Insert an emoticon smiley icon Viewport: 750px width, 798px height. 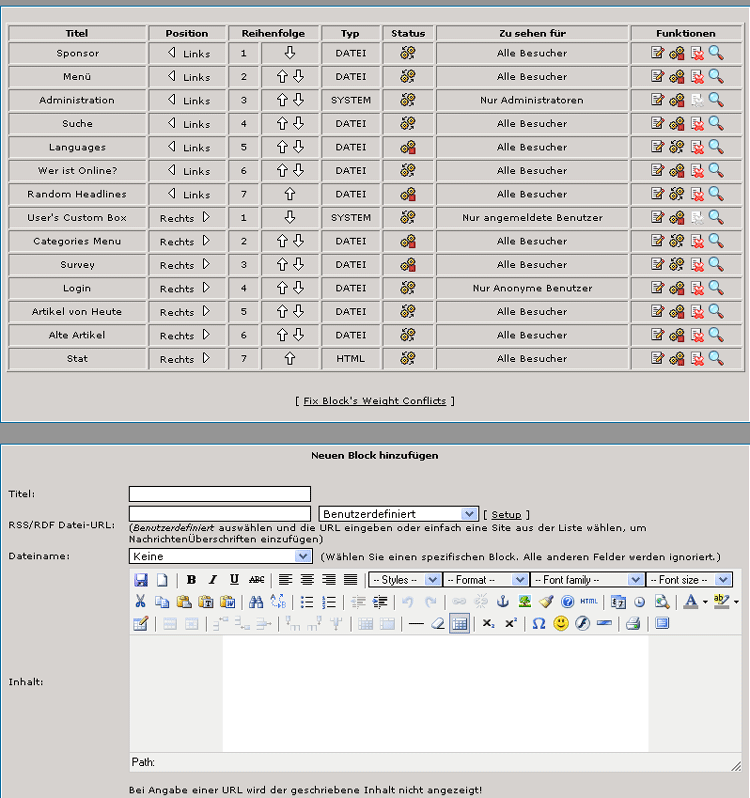pos(561,623)
